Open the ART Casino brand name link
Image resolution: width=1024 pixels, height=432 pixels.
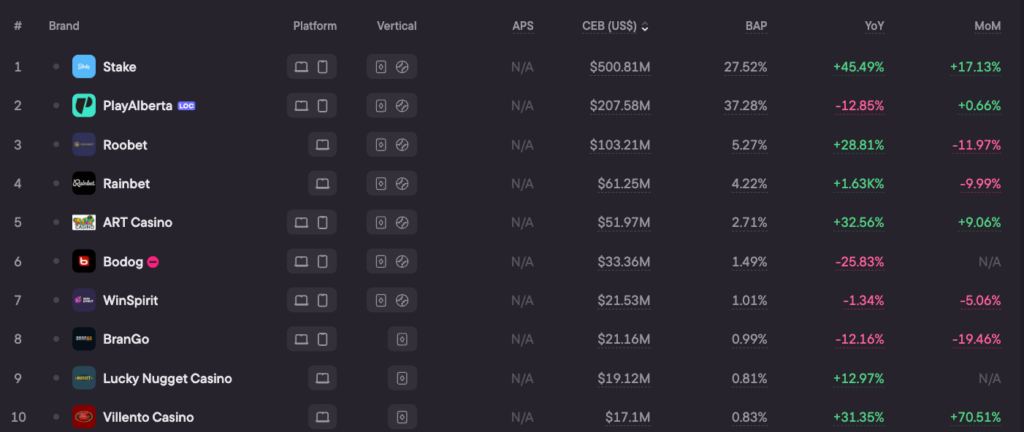click(138, 223)
